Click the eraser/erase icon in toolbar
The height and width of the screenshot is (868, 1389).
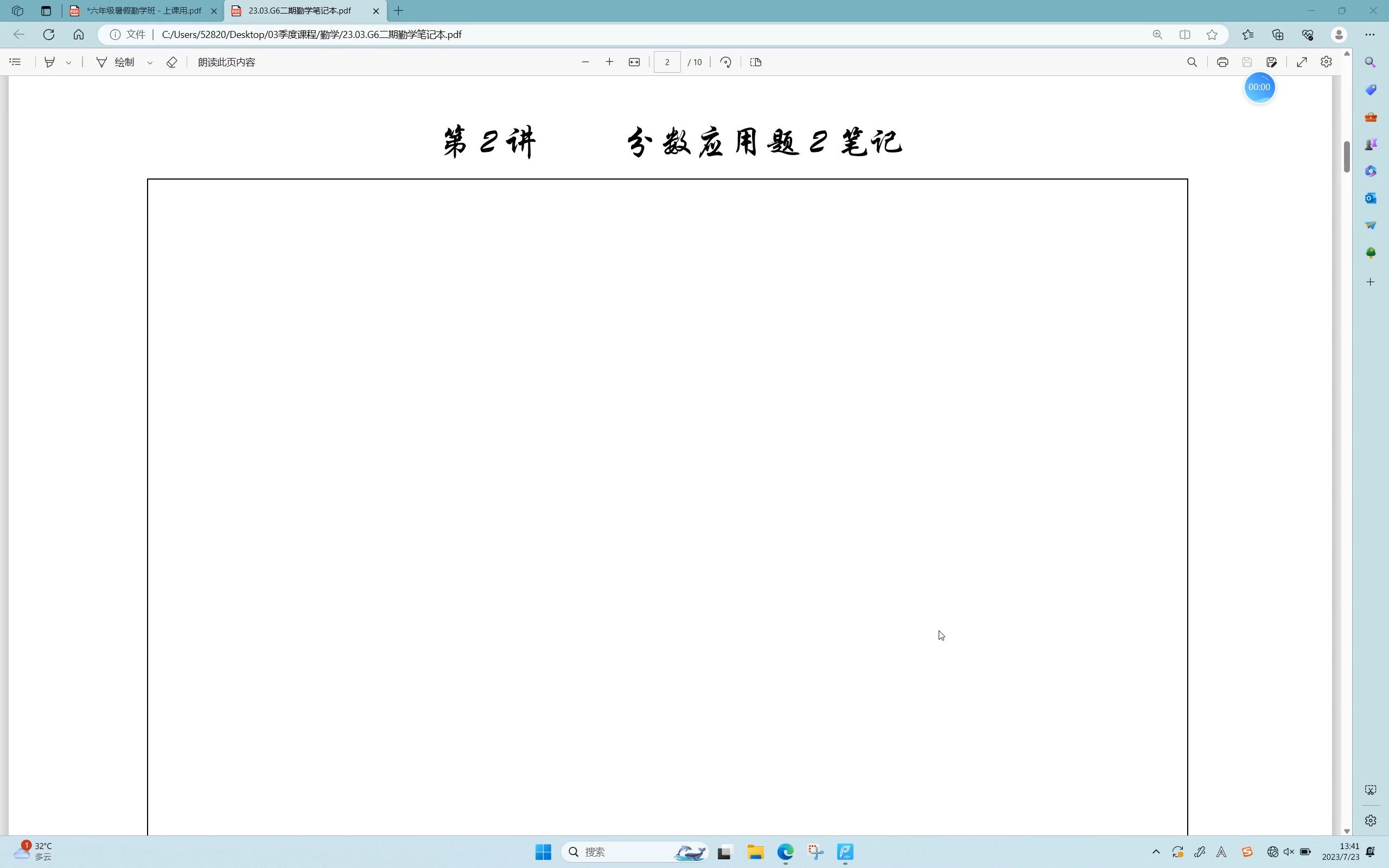pos(172,62)
